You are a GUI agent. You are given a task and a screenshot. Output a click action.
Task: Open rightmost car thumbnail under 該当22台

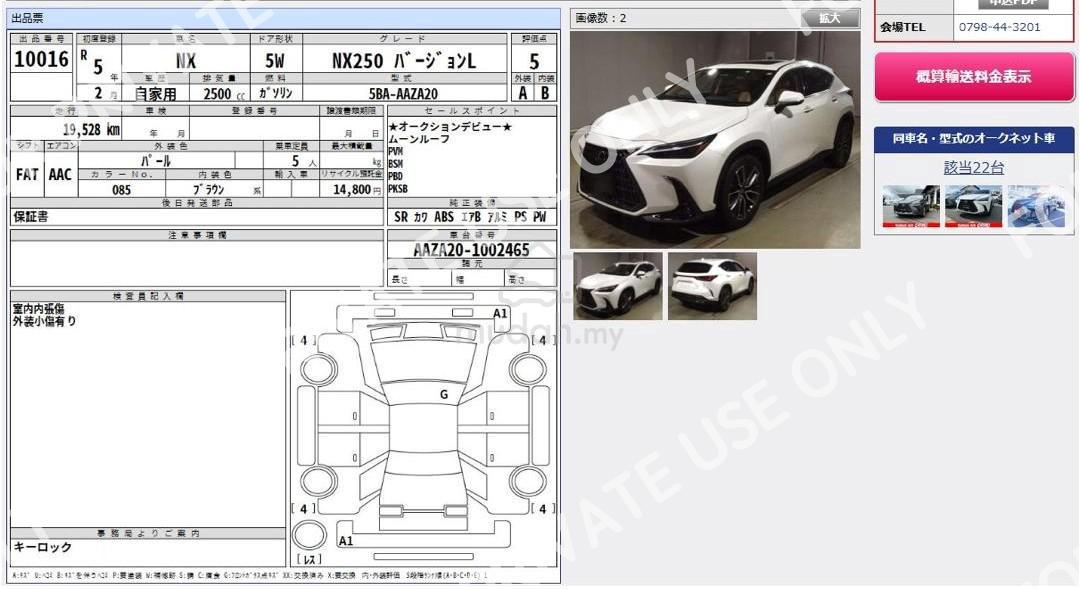(1036, 206)
